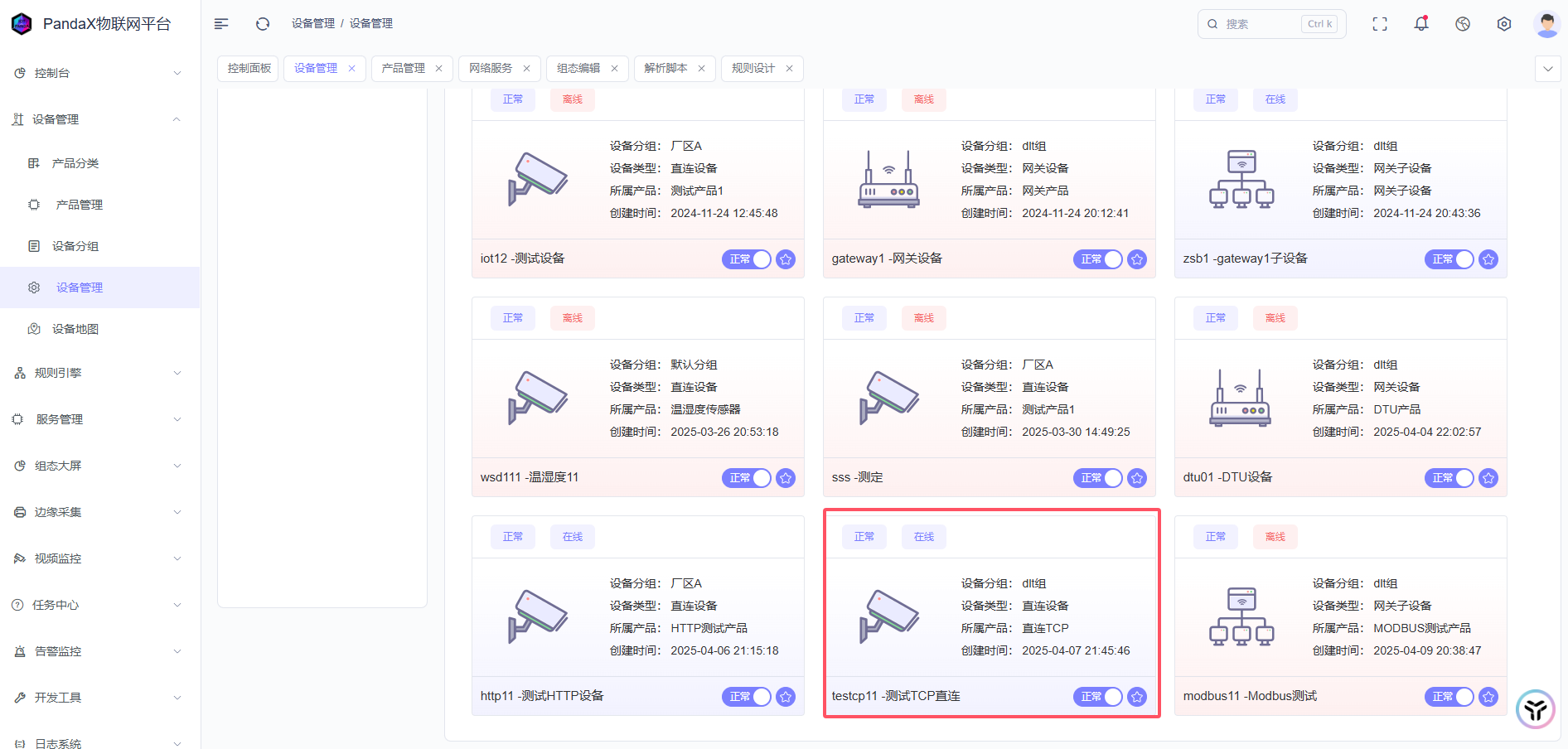Switch to the 规则设计 tab

[753, 69]
